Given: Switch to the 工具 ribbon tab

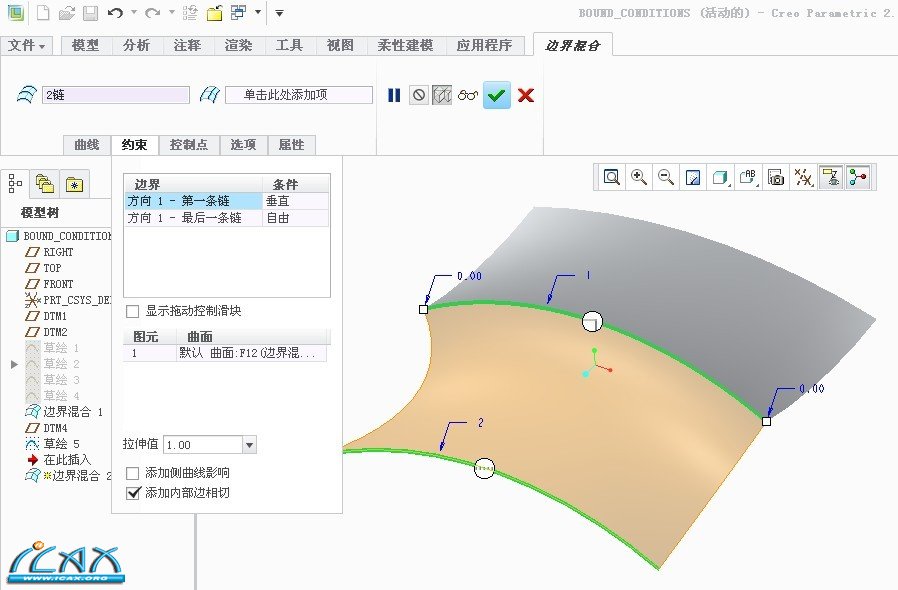Looking at the screenshot, I should click(289, 45).
